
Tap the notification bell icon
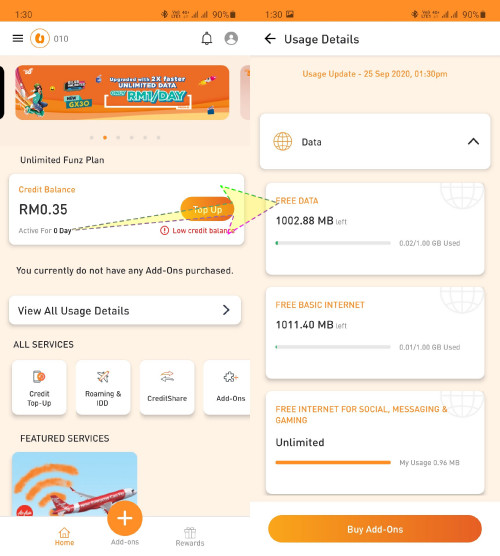pos(207,38)
